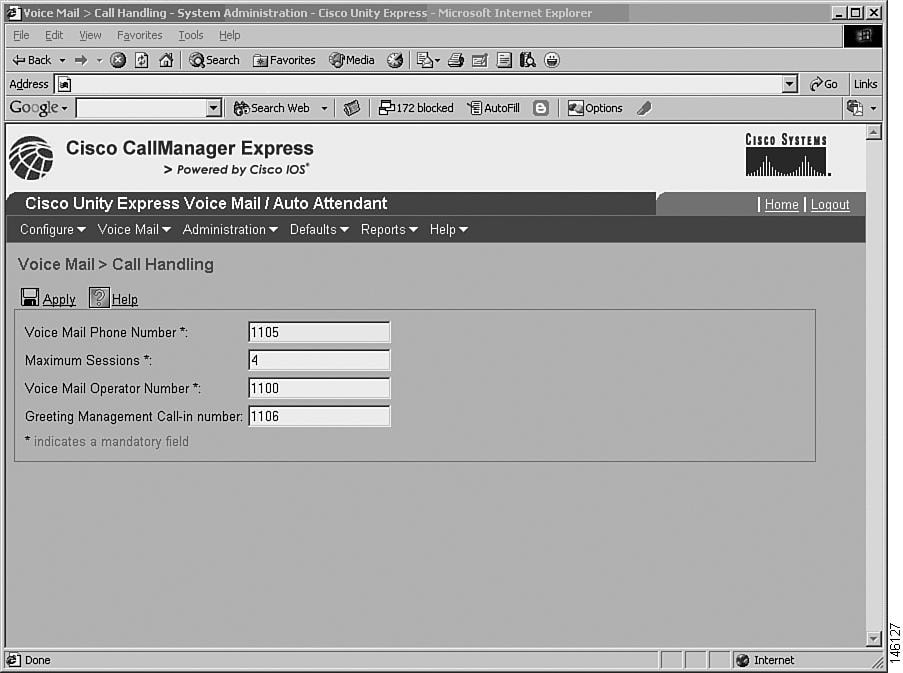Click the question mark Help icon
This screenshot has width=903, height=673.
pos(99,297)
